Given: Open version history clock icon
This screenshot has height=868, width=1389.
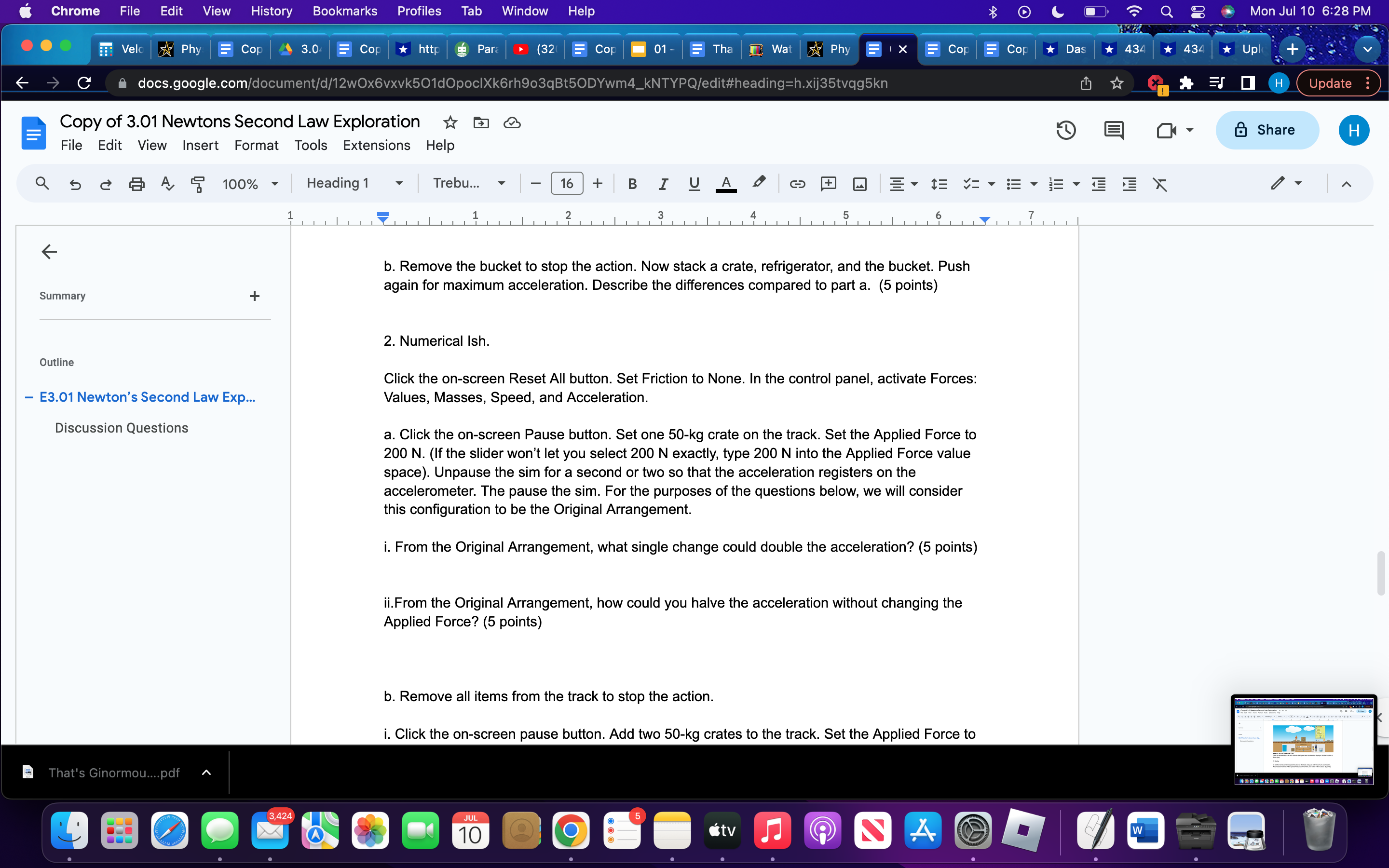Looking at the screenshot, I should 1065,130.
